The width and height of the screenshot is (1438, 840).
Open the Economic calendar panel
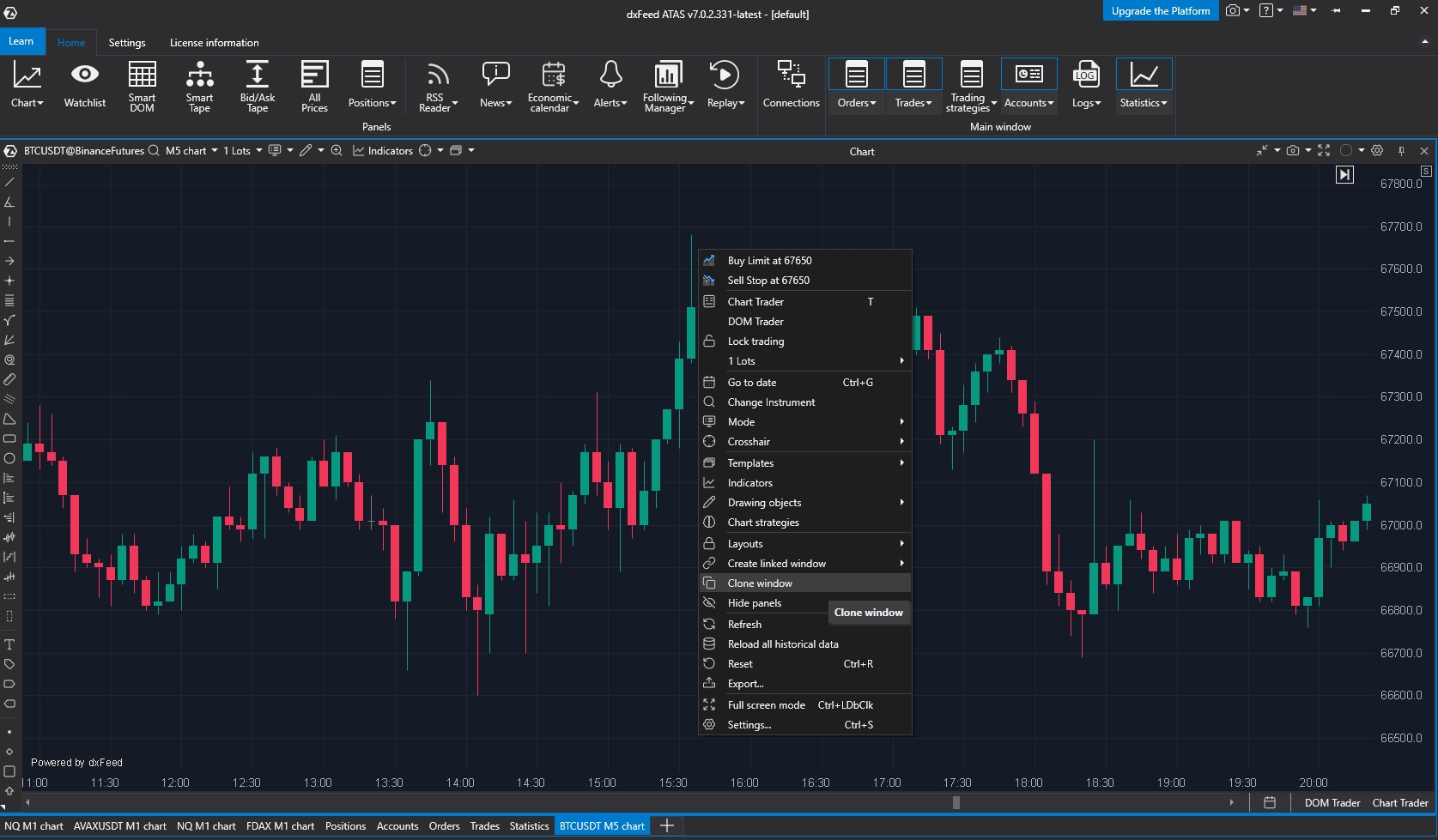[552, 85]
